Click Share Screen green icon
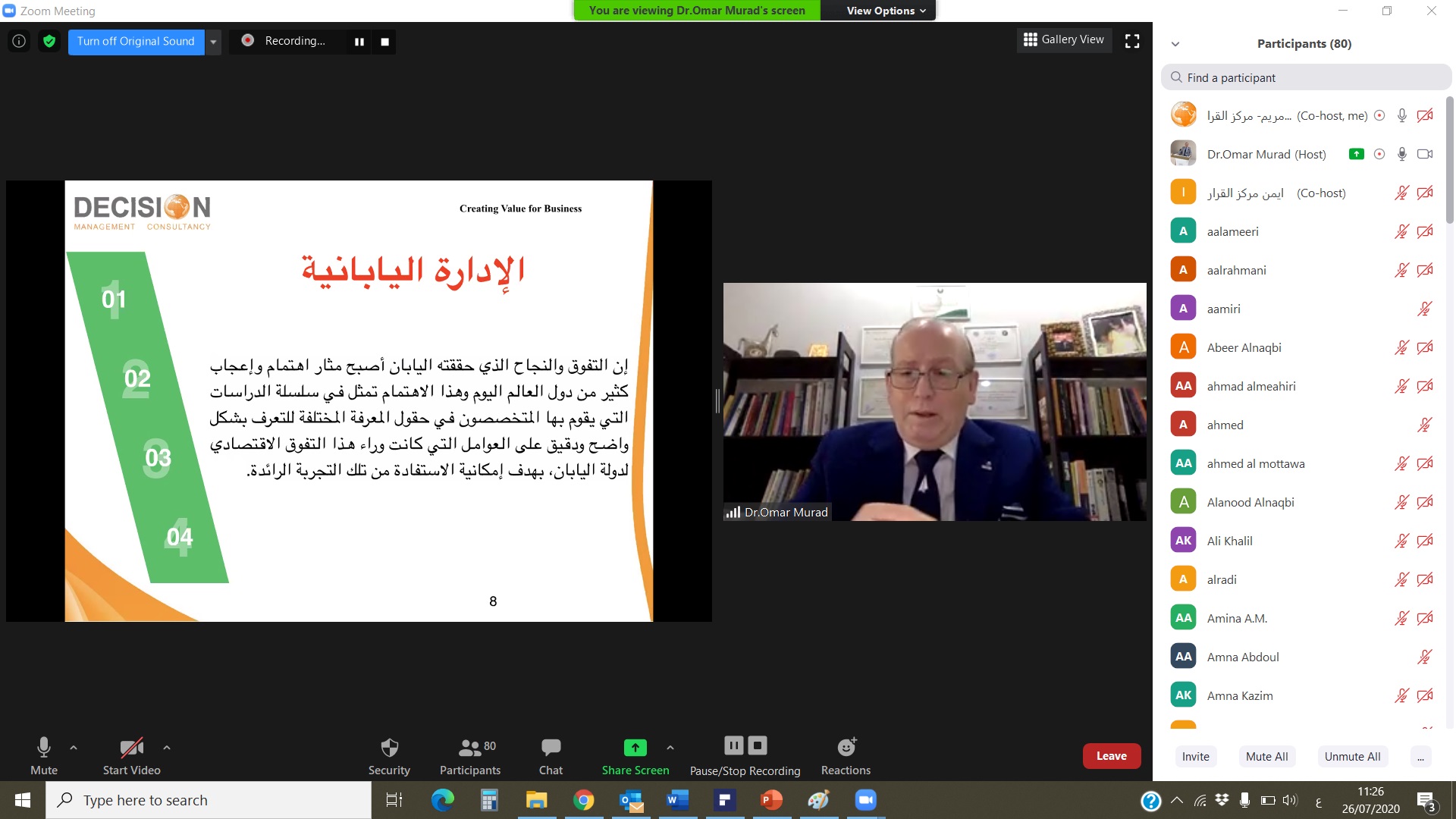This screenshot has width=1456, height=819. click(x=635, y=748)
